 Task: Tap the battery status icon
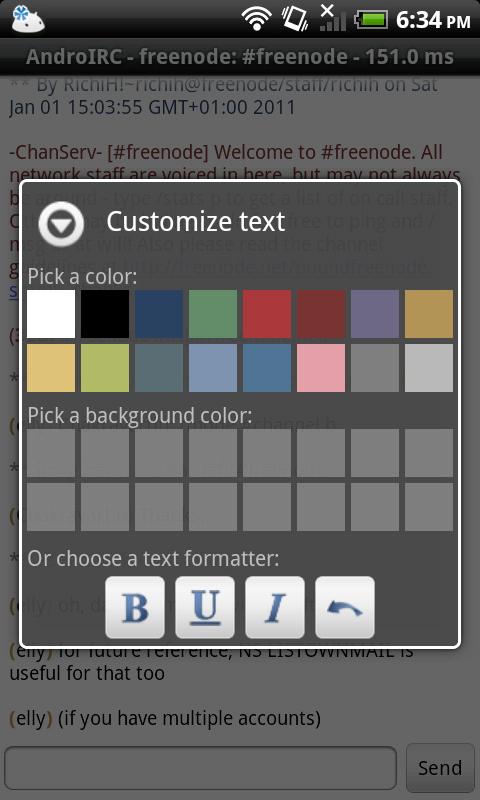pyautogui.click(x=371, y=20)
